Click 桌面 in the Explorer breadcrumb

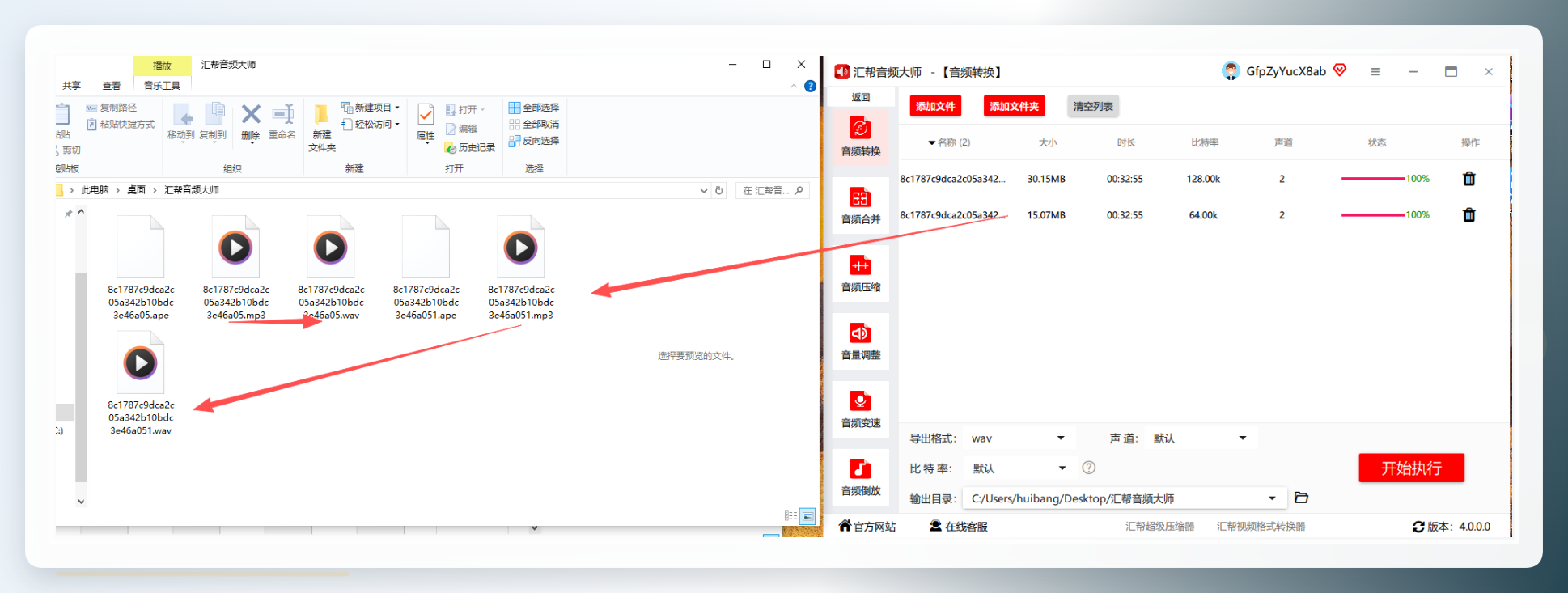click(x=136, y=190)
